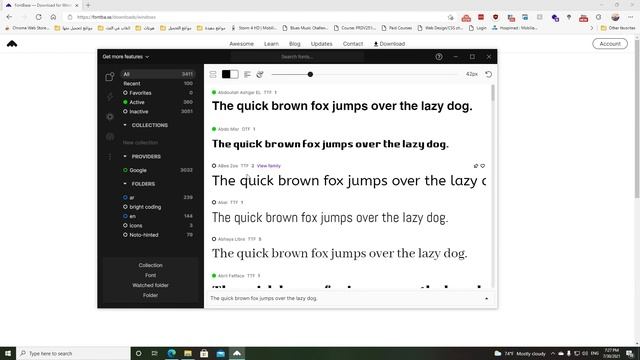Open Microsoft Store from taskbar
The image size is (640, 360).
coord(204,353)
